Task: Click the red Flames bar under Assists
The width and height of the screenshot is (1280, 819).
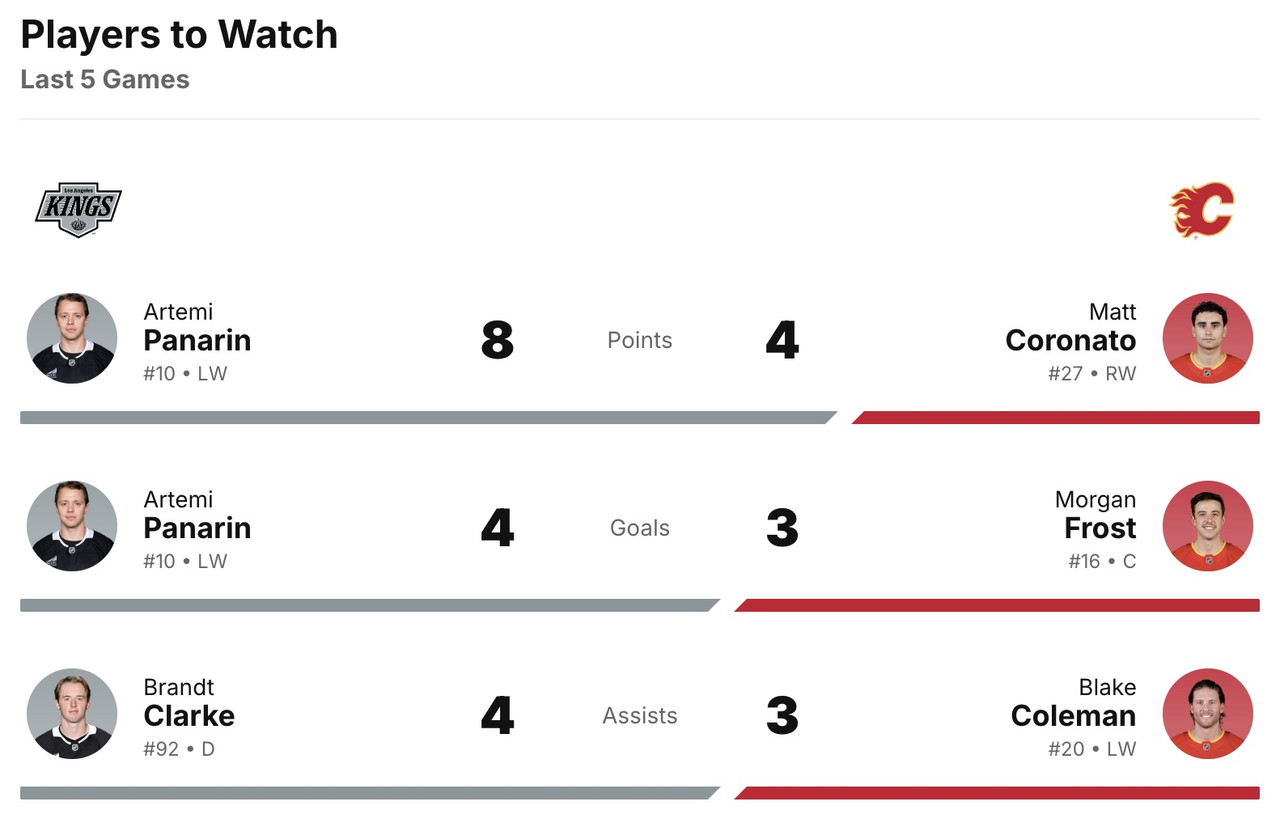Action: pos(997,793)
